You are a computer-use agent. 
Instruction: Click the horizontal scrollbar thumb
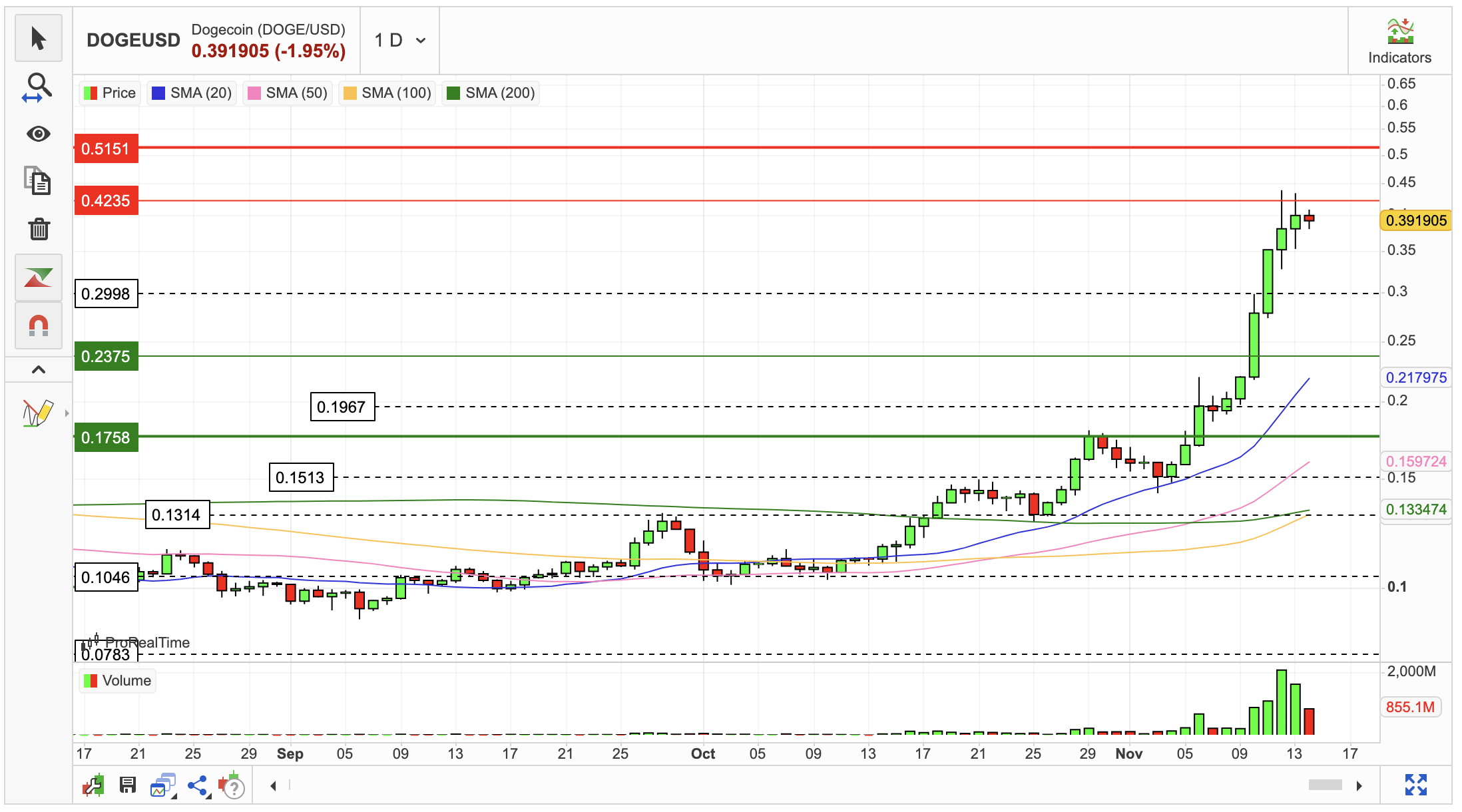coord(1325,785)
